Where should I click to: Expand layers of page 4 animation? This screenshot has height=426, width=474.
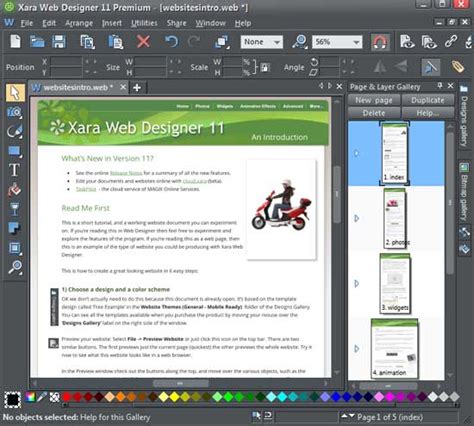pos(356,349)
